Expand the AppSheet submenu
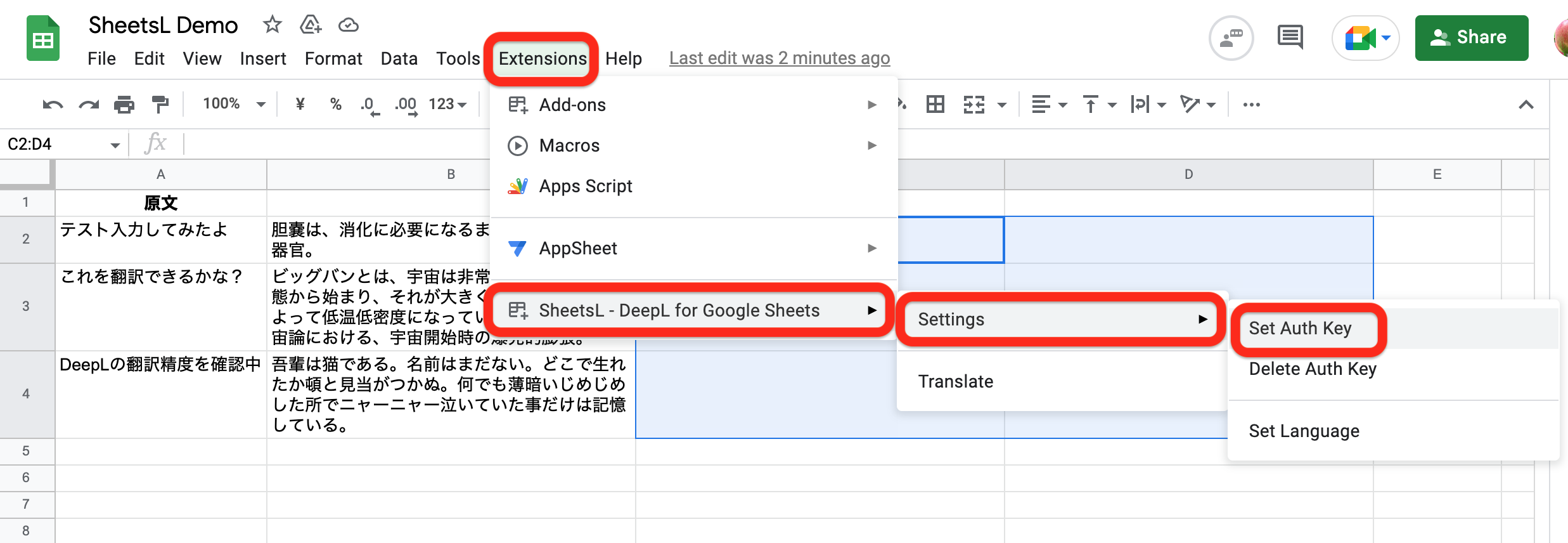 tap(694, 248)
